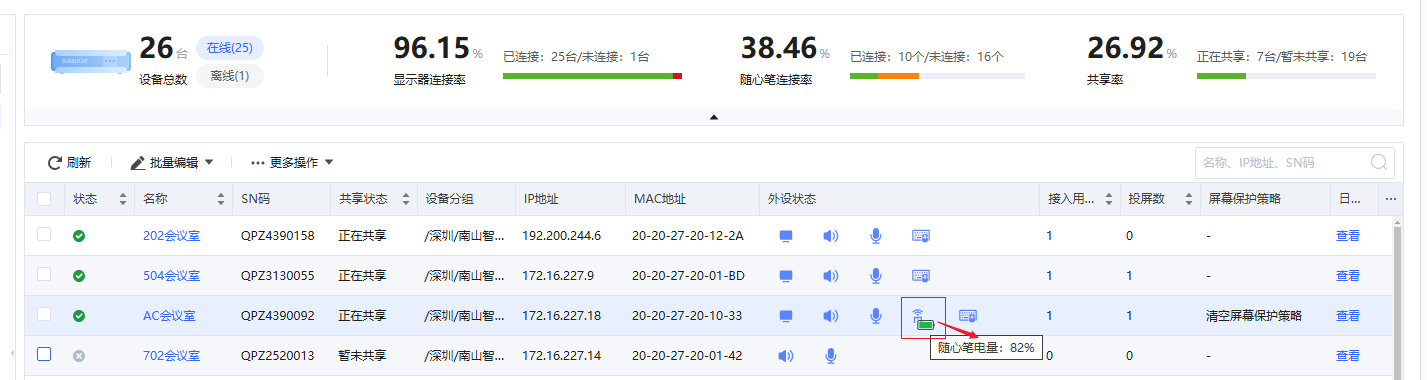Click the microphone icon in AC会议室 row
The width and height of the screenshot is (1427, 380).
875,316
